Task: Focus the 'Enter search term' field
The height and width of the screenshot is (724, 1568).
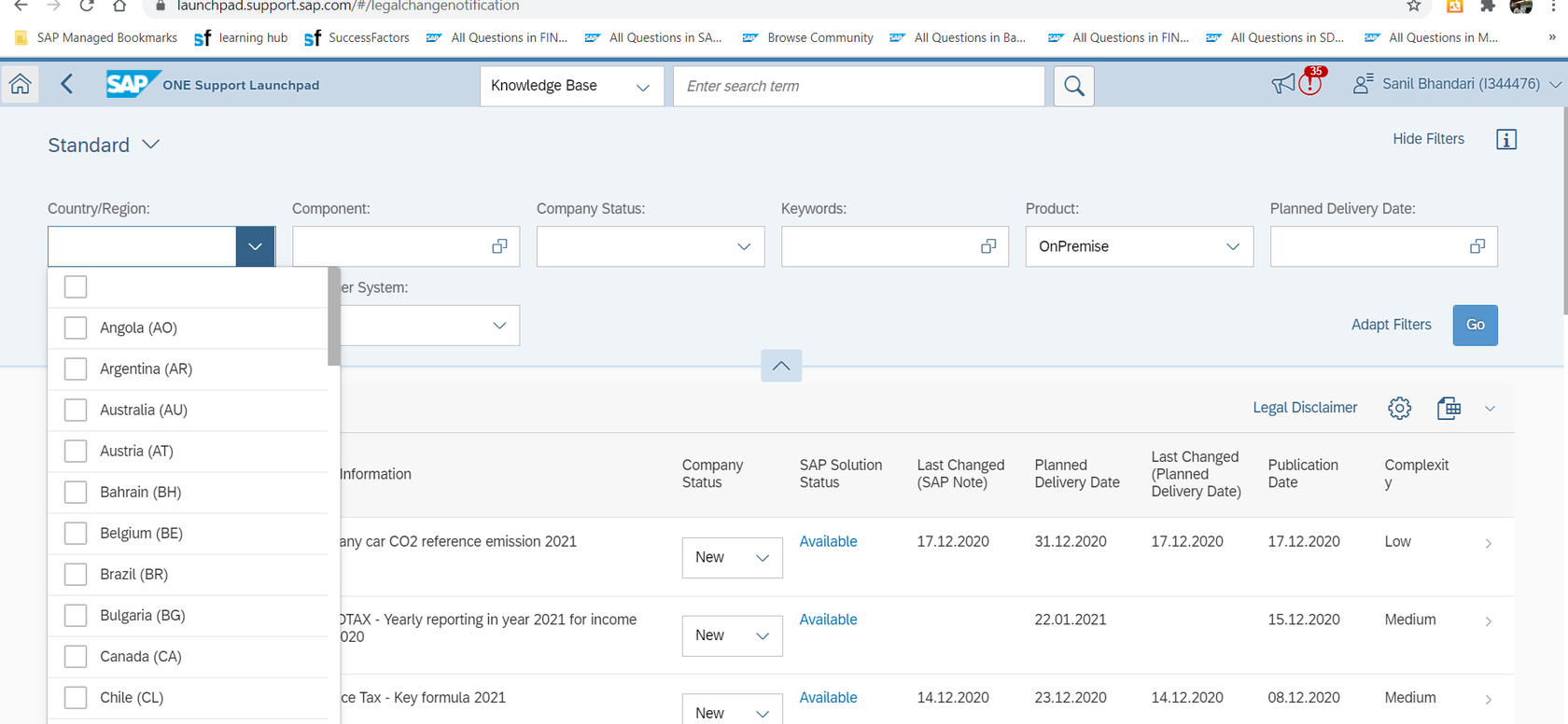Action: pyautogui.click(x=859, y=86)
